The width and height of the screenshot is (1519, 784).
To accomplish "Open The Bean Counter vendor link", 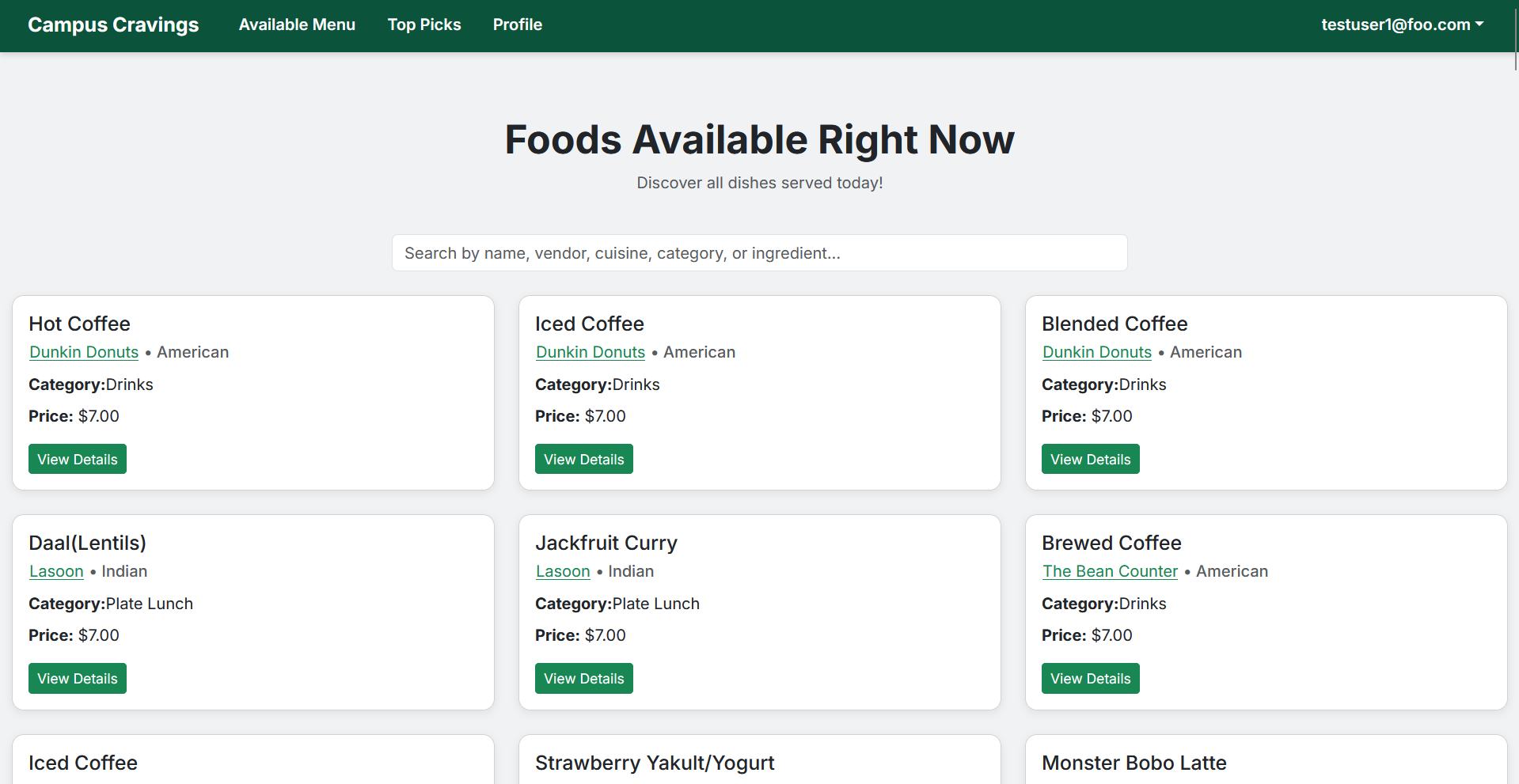I will tap(1110, 571).
